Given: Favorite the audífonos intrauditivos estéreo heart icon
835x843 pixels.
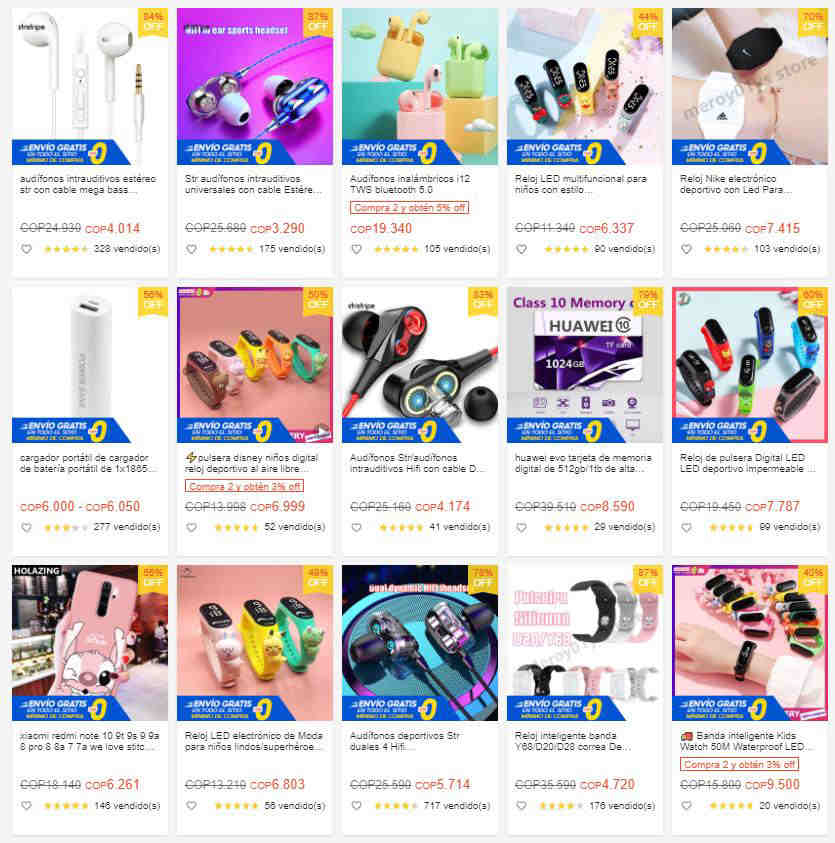Looking at the screenshot, I should click(26, 249).
